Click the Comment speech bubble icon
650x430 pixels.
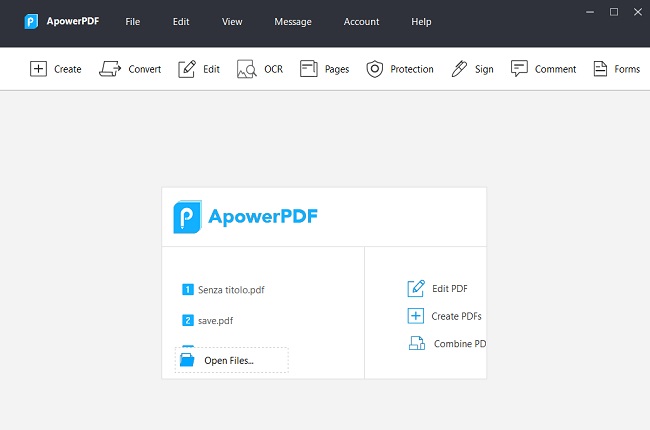click(519, 69)
